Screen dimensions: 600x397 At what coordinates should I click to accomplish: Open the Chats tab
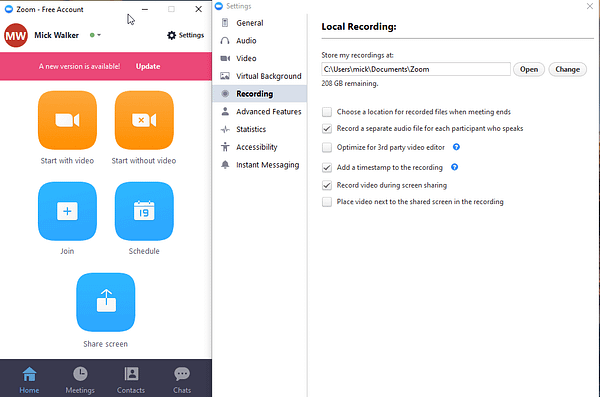click(x=182, y=380)
